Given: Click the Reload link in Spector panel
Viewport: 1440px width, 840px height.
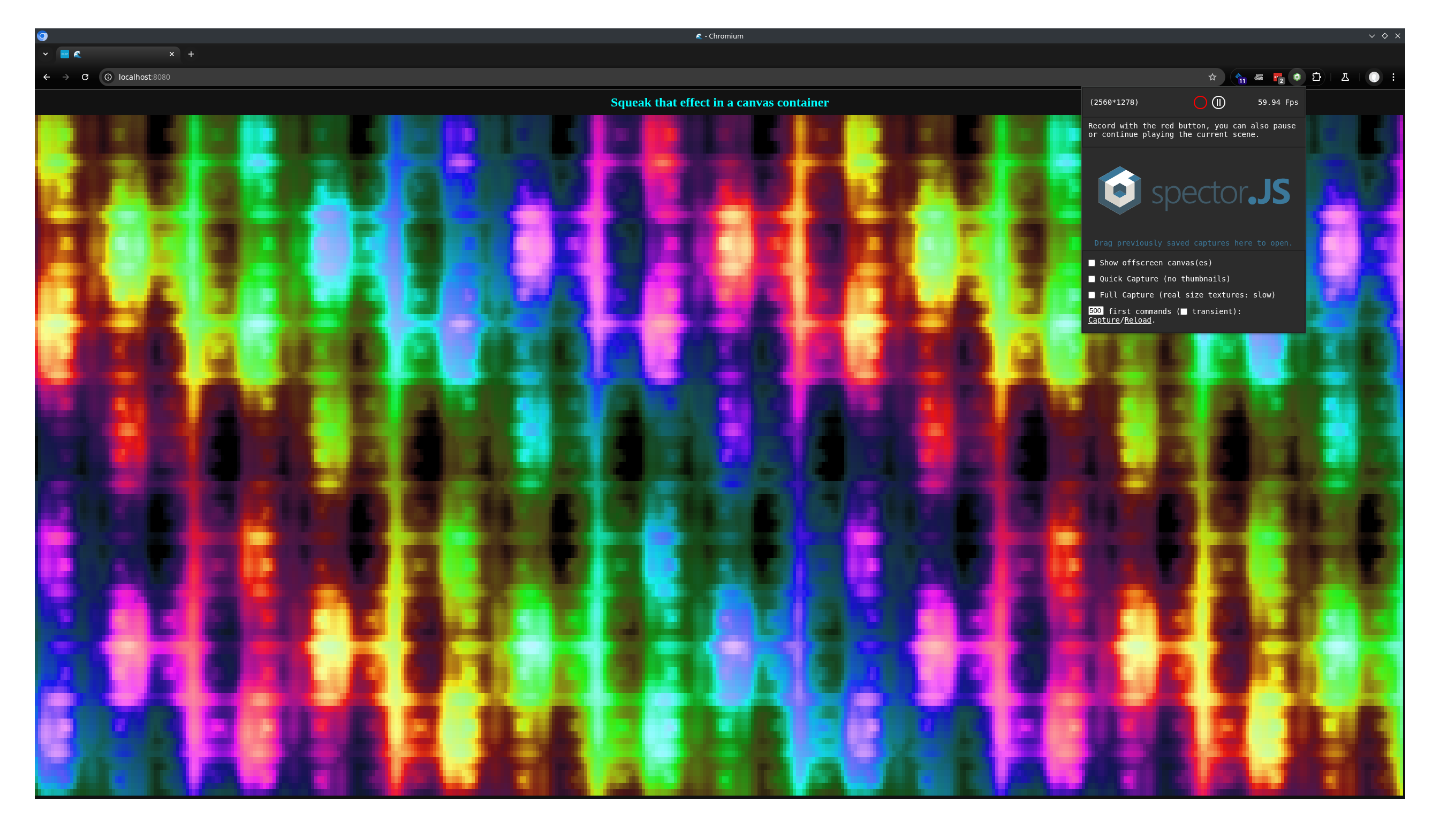Looking at the screenshot, I should click(1137, 320).
